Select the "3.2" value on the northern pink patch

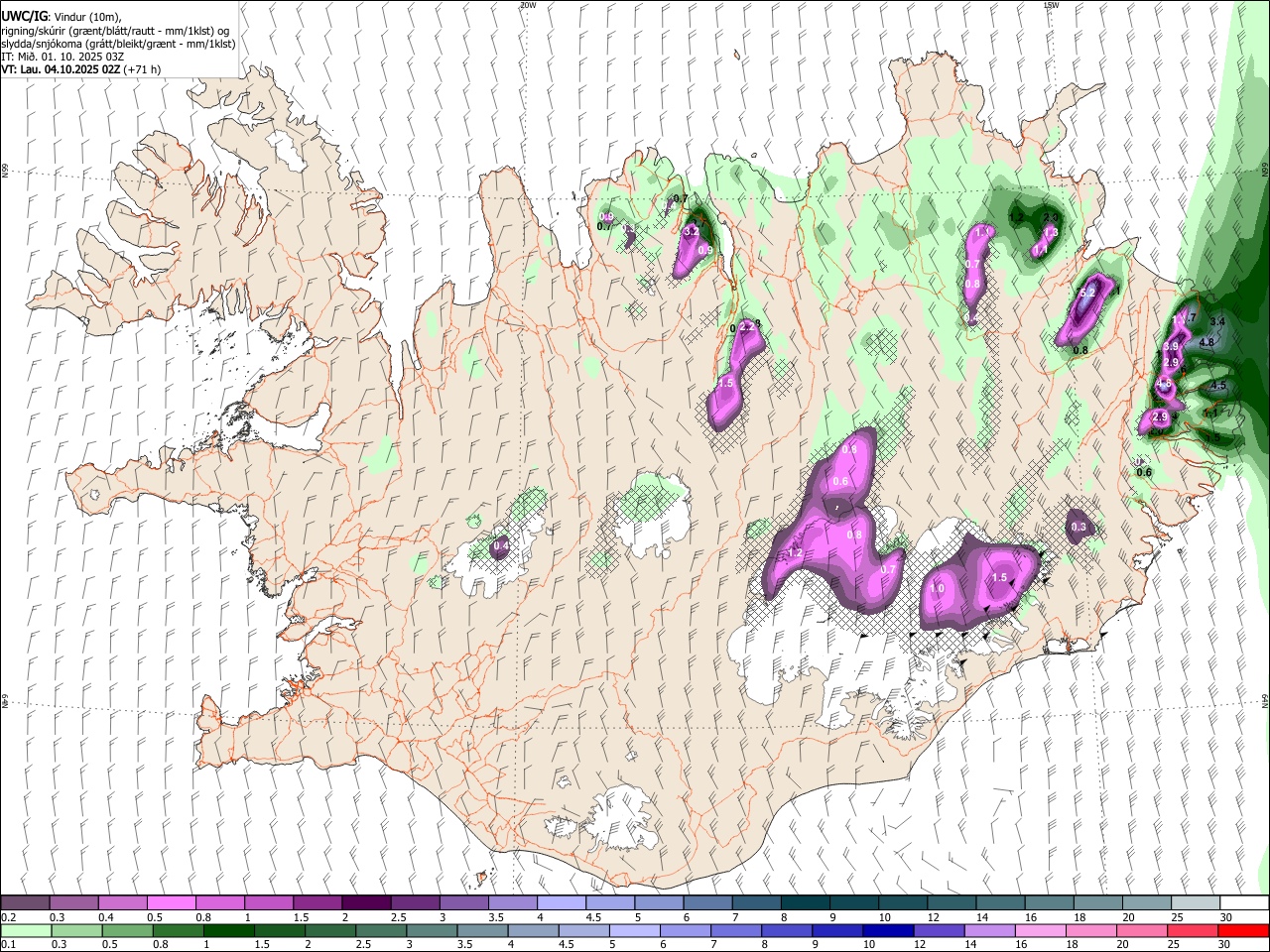(x=693, y=232)
